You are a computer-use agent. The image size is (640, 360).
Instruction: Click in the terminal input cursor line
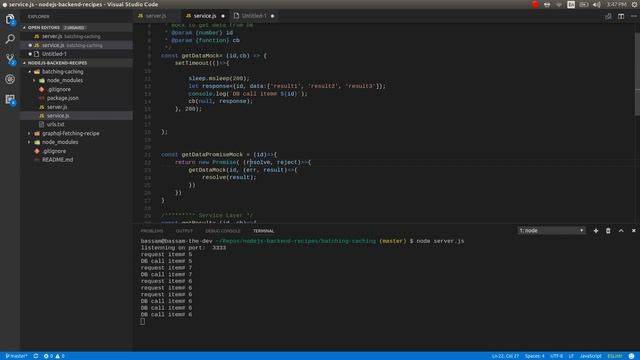tap(142, 322)
